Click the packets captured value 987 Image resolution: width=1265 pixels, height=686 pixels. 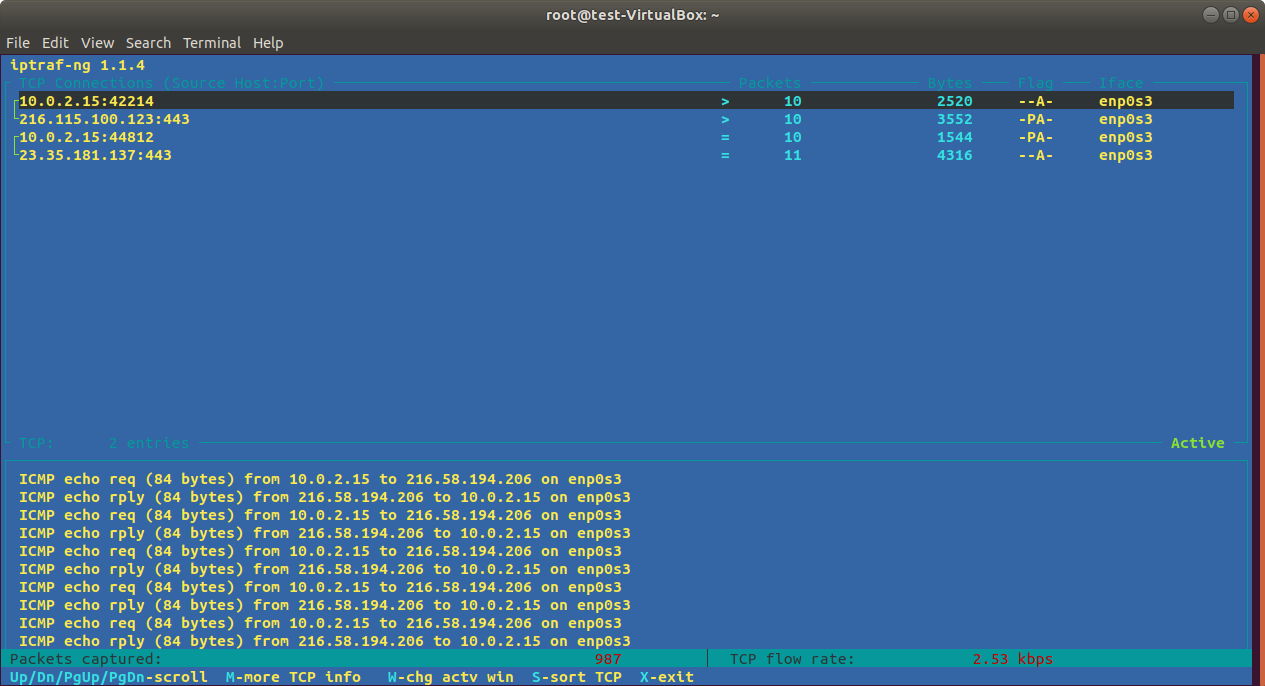click(x=608, y=659)
